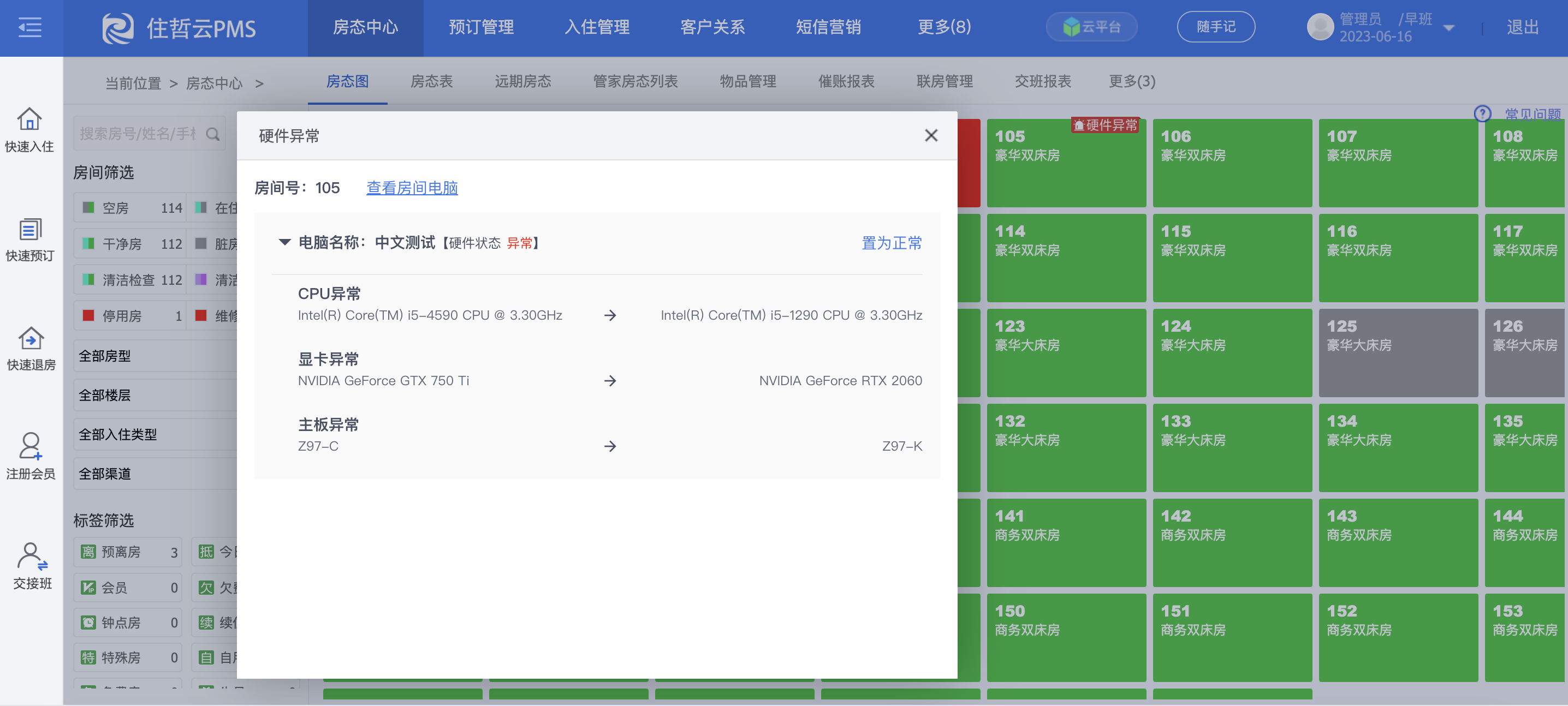Toggle the 空房 room filter
Viewport: 1568px width, 706px height.
coord(129,208)
